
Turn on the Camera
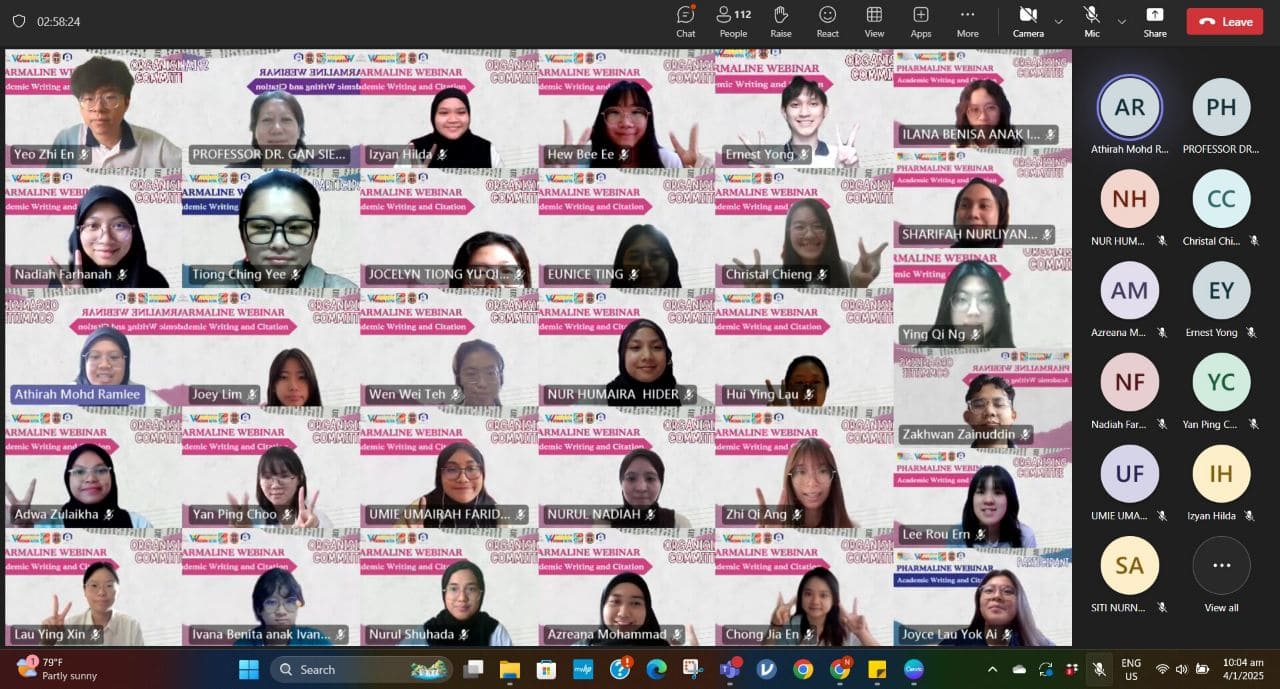1027,21
